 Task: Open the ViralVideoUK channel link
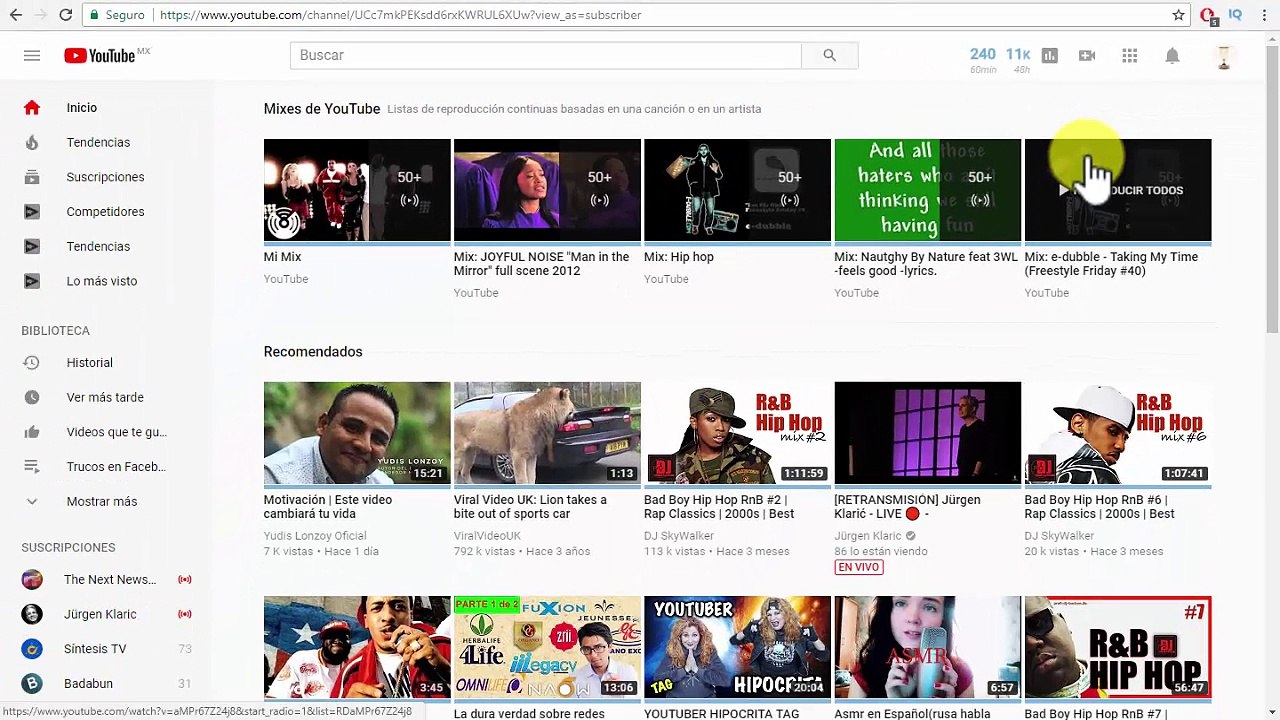pyautogui.click(x=487, y=536)
